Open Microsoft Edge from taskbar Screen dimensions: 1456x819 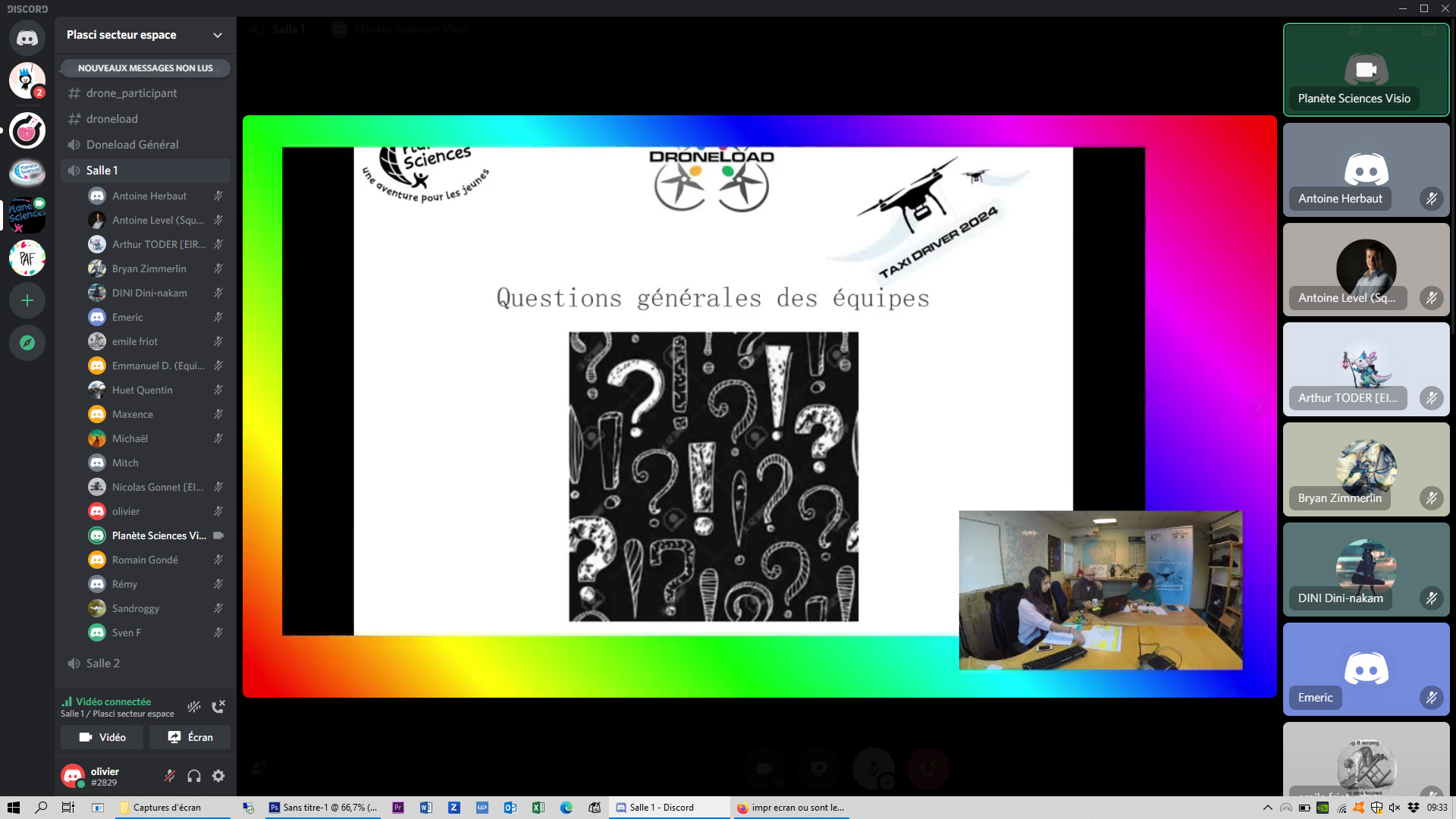(x=566, y=808)
